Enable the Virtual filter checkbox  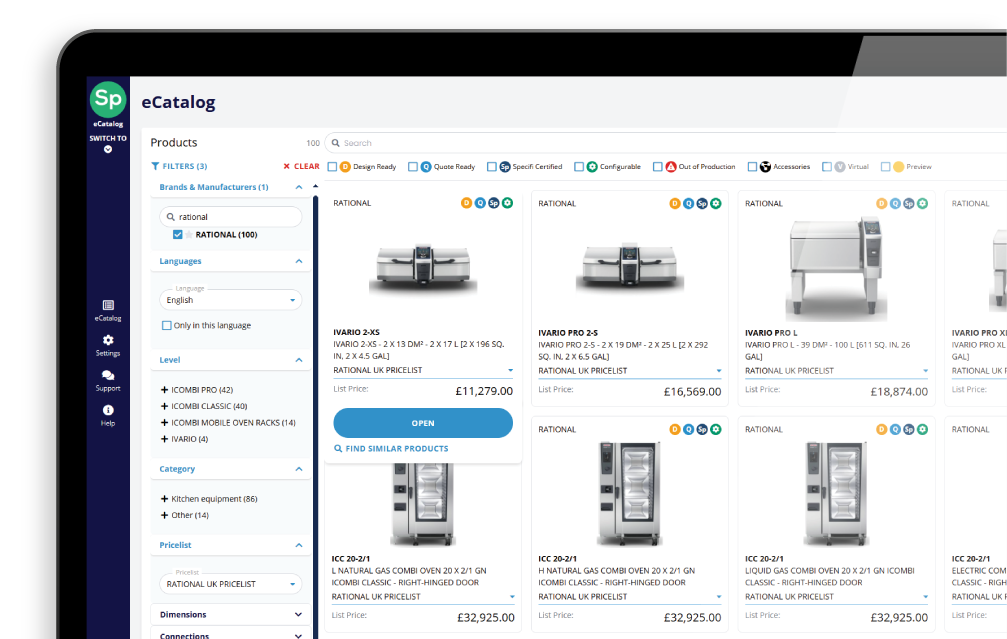click(827, 167)
